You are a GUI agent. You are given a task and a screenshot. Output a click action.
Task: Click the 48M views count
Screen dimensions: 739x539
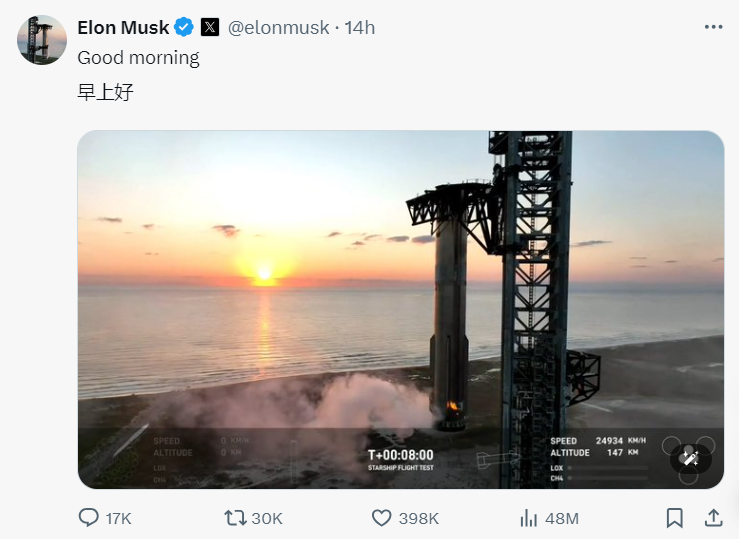tap(560, 518)
